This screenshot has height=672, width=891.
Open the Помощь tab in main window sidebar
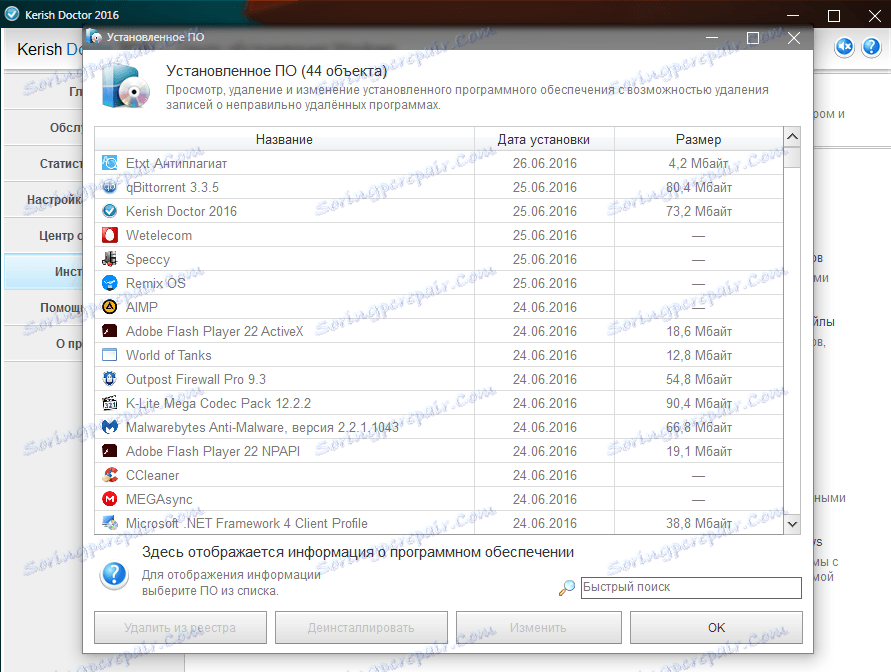[x=44, y=307]
